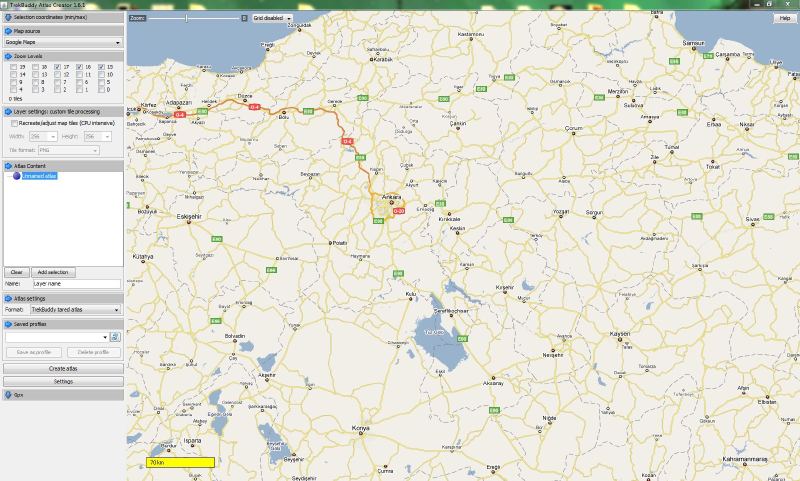
Task: Click the Kayseri city label on map
Action: 620,334
